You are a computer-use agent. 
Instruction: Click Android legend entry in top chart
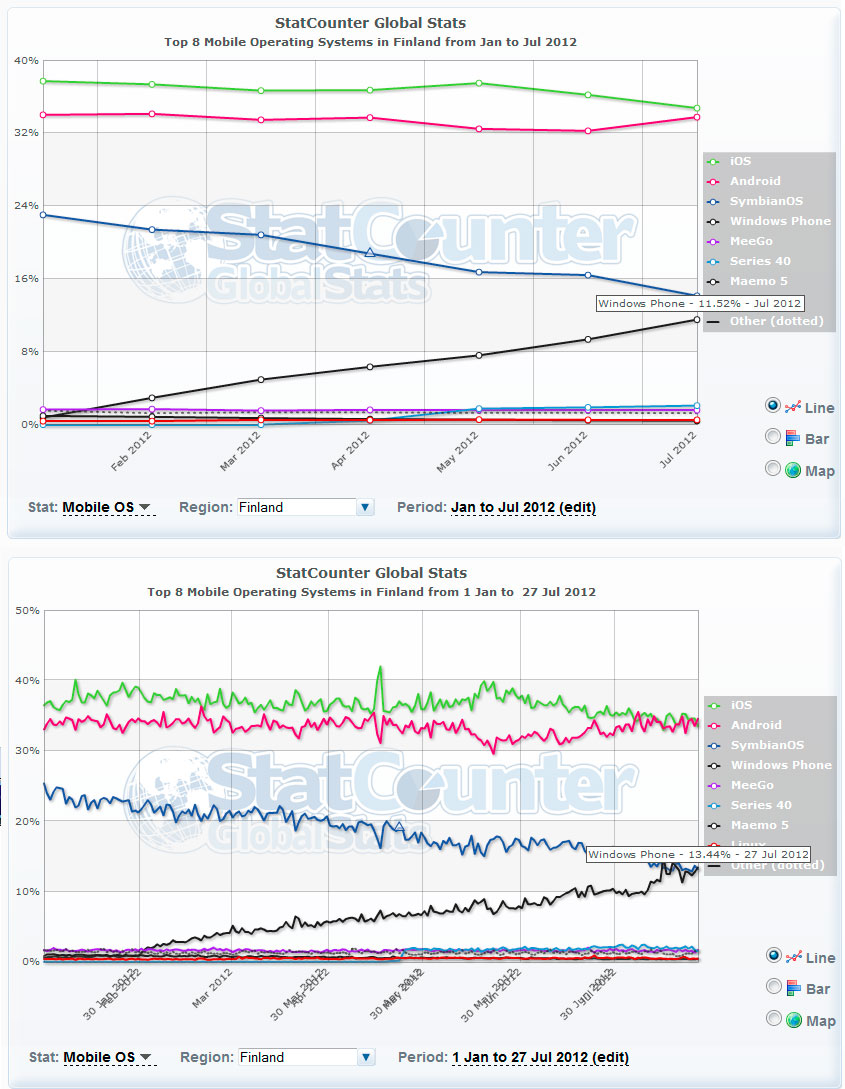pos(744,181)
